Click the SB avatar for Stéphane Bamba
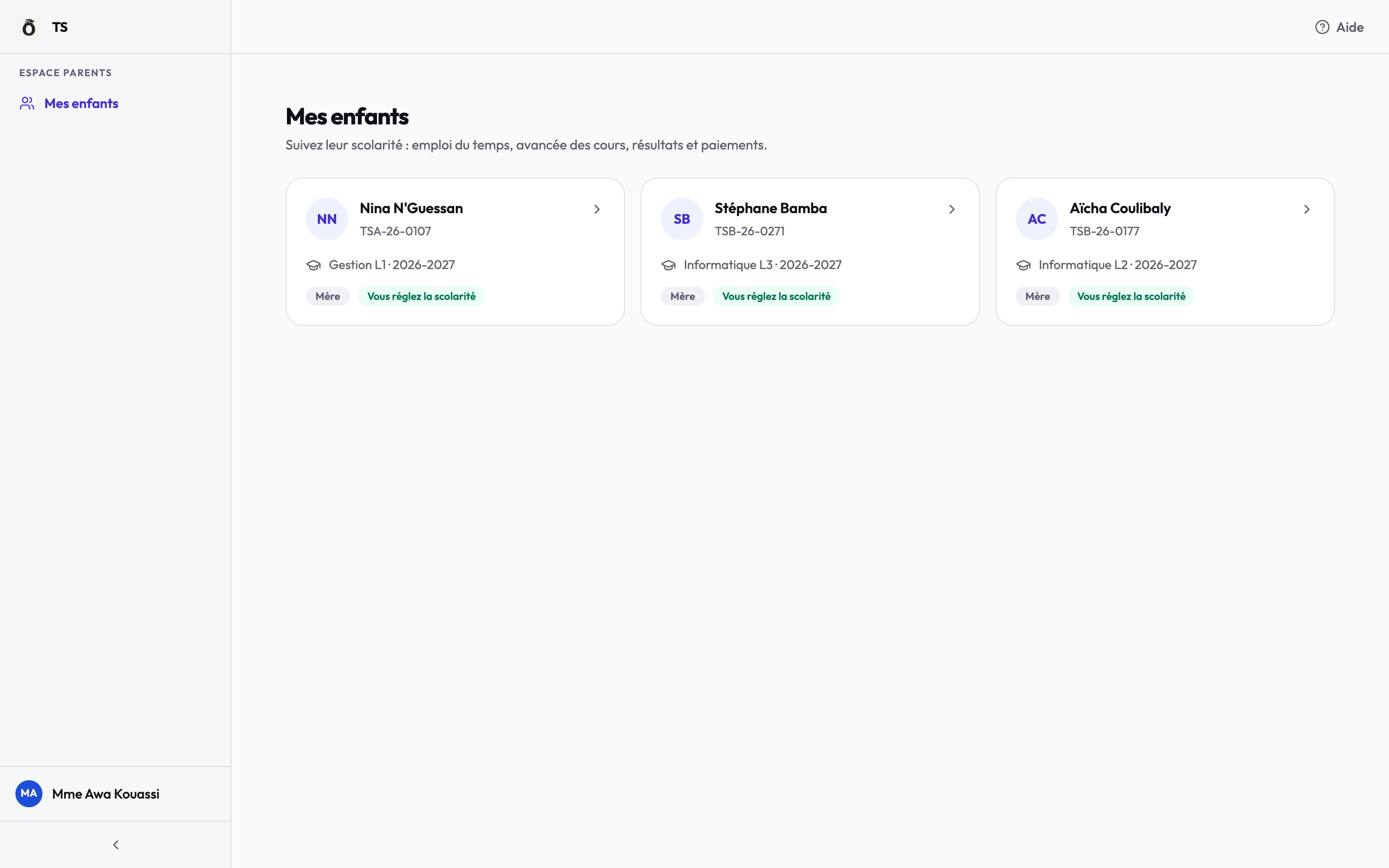Screen dimensions: 1389x868 (x=681, y=219)
